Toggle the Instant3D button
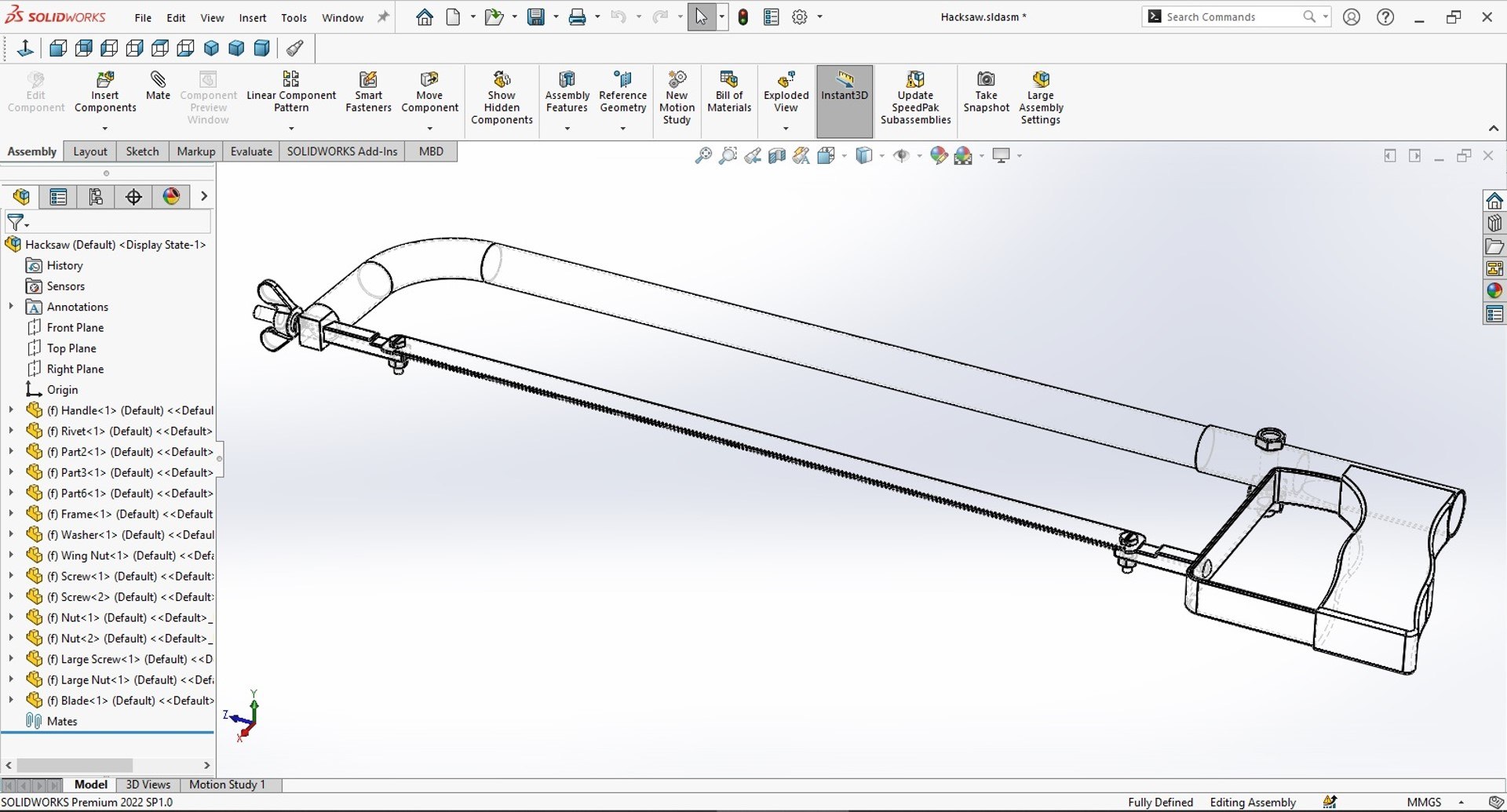This screenshot has height=812, width=1507. click(845, 100)
